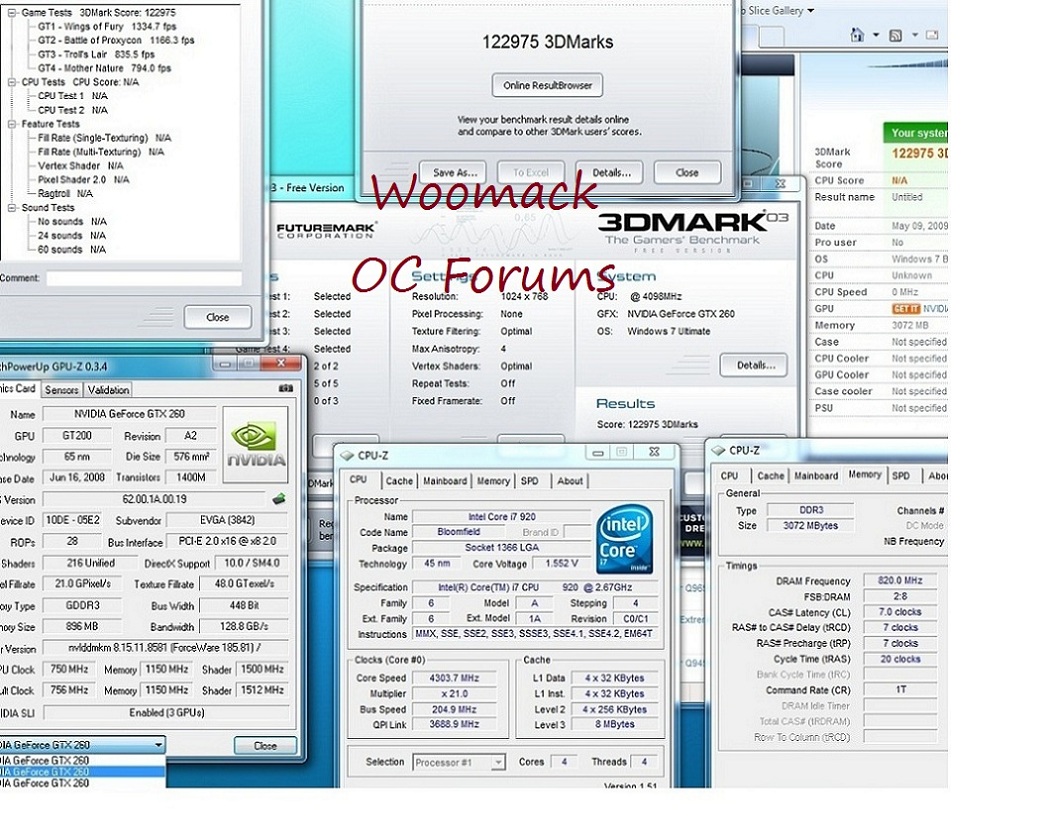
Task: Open Mainboard tab in the memory timings CPU-Z window
Action: (x=816, y=476)
